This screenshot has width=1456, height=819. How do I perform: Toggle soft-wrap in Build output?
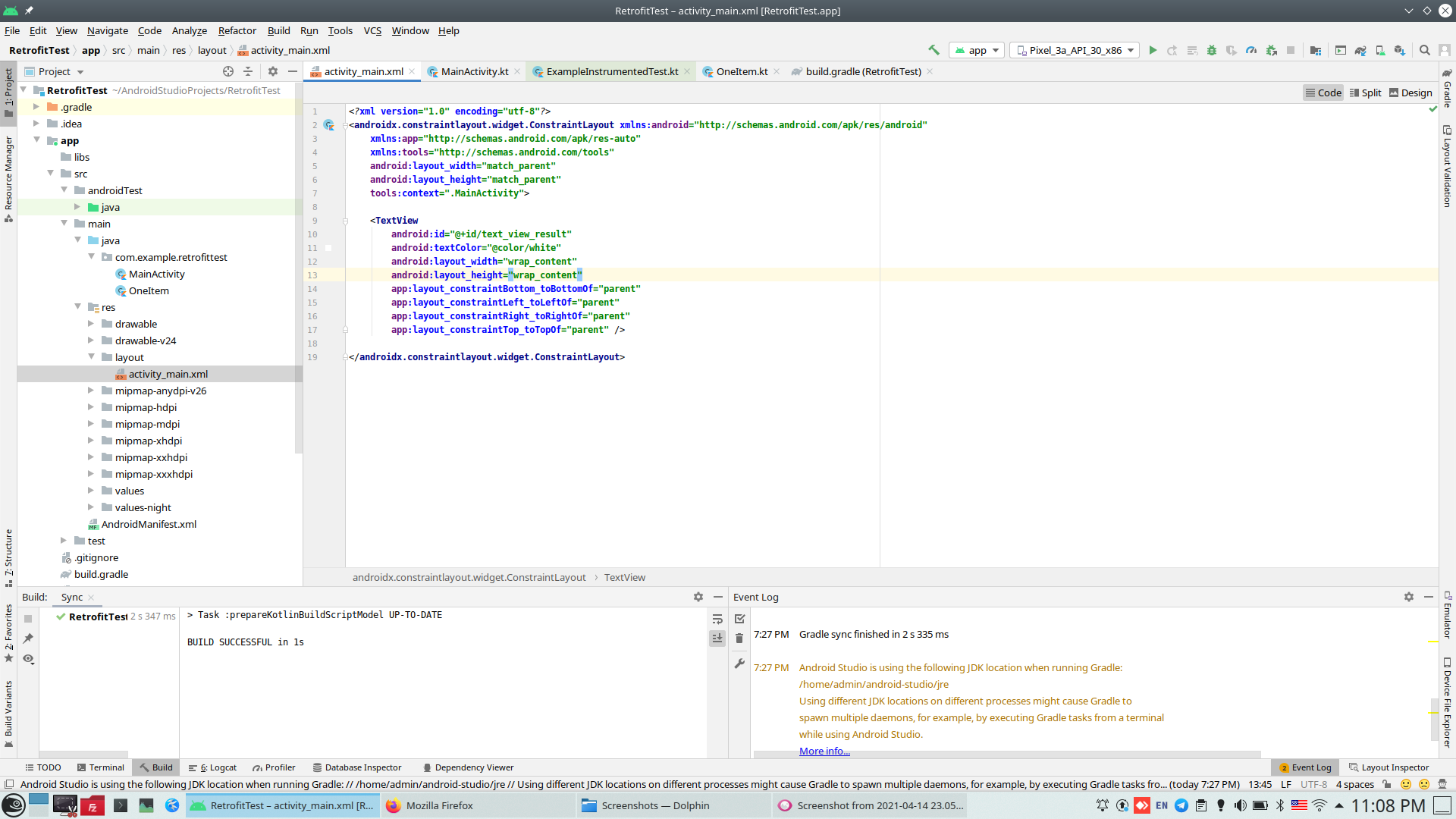717,620
